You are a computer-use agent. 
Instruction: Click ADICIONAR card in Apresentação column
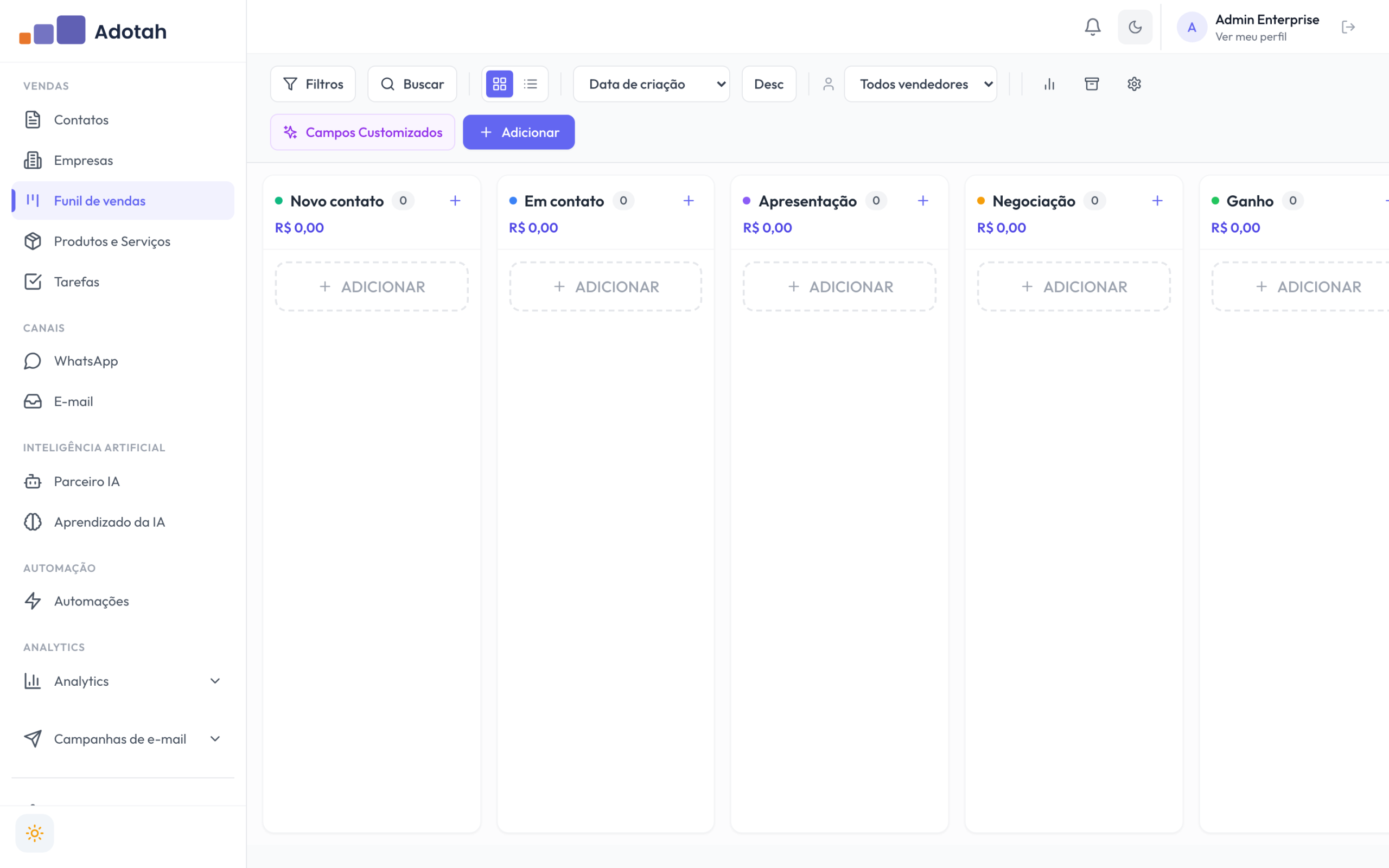click(840, 287)
